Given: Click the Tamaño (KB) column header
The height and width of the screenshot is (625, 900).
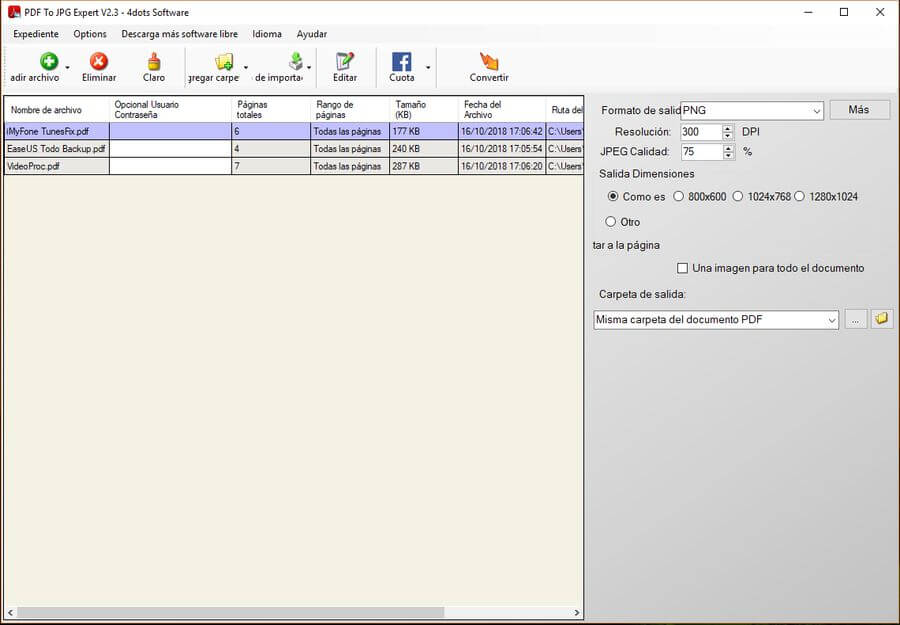Looking at the screenshot, I should coord(424,110).
